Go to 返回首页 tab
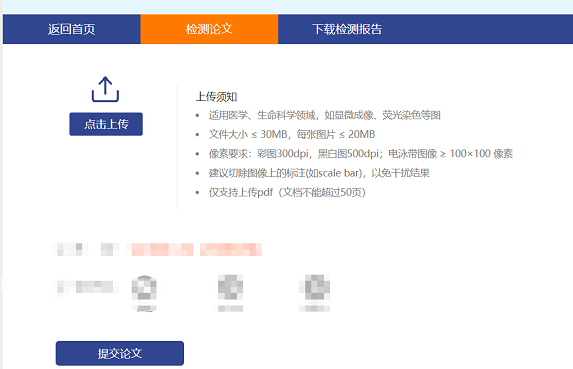Screen dimensions: 573x369 tap(72, 29)
